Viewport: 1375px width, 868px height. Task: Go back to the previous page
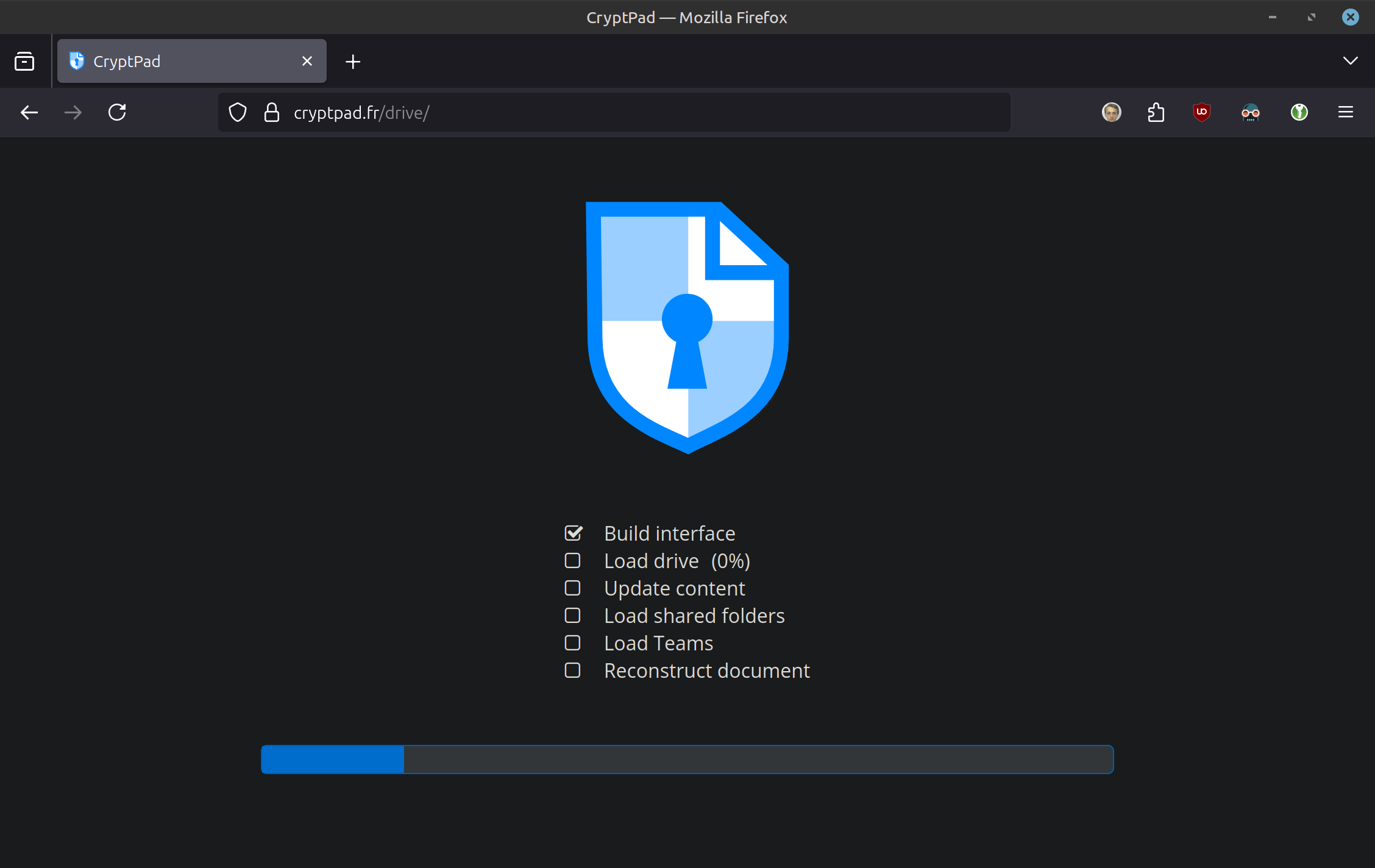29,112
